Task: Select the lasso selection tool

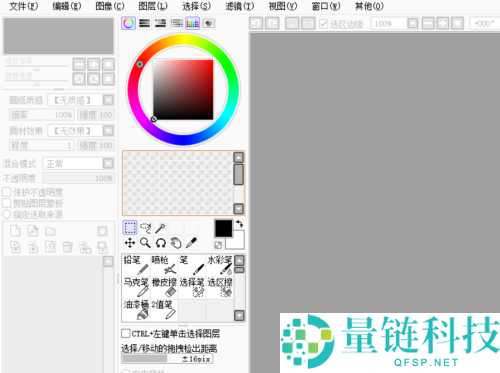Action: point(145,228)
